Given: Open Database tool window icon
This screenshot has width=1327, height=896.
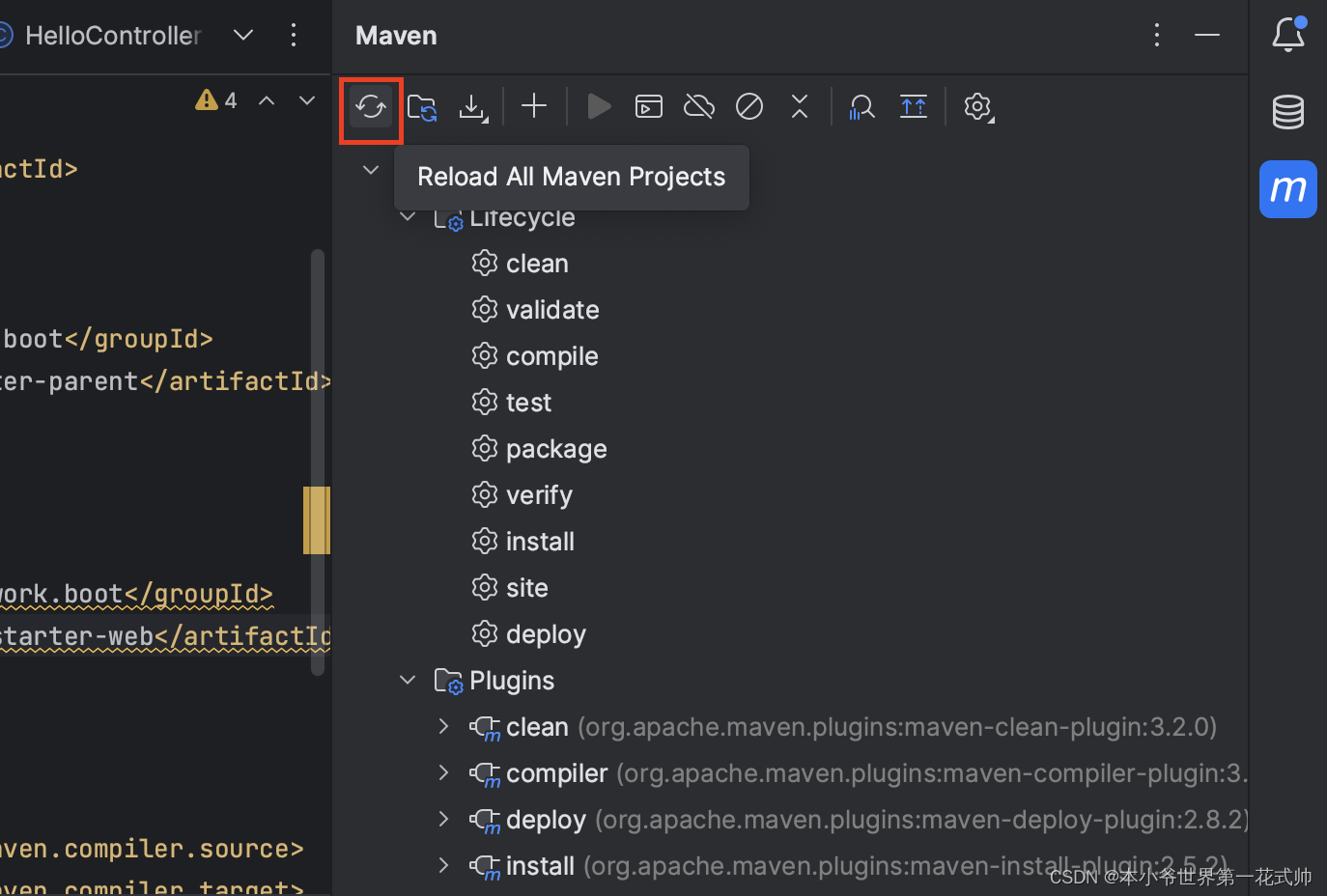Looking at the screenshot, I should click(x=1288, y=112).
